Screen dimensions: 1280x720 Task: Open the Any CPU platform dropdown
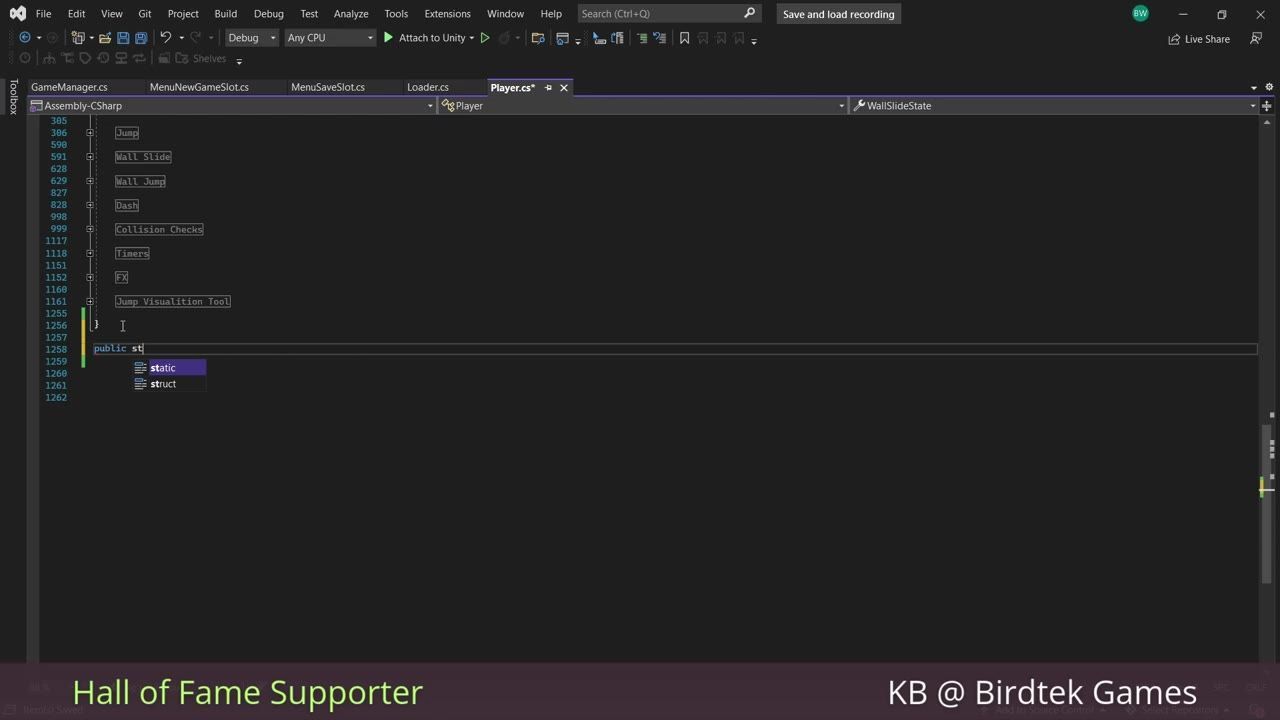[329, 38]
